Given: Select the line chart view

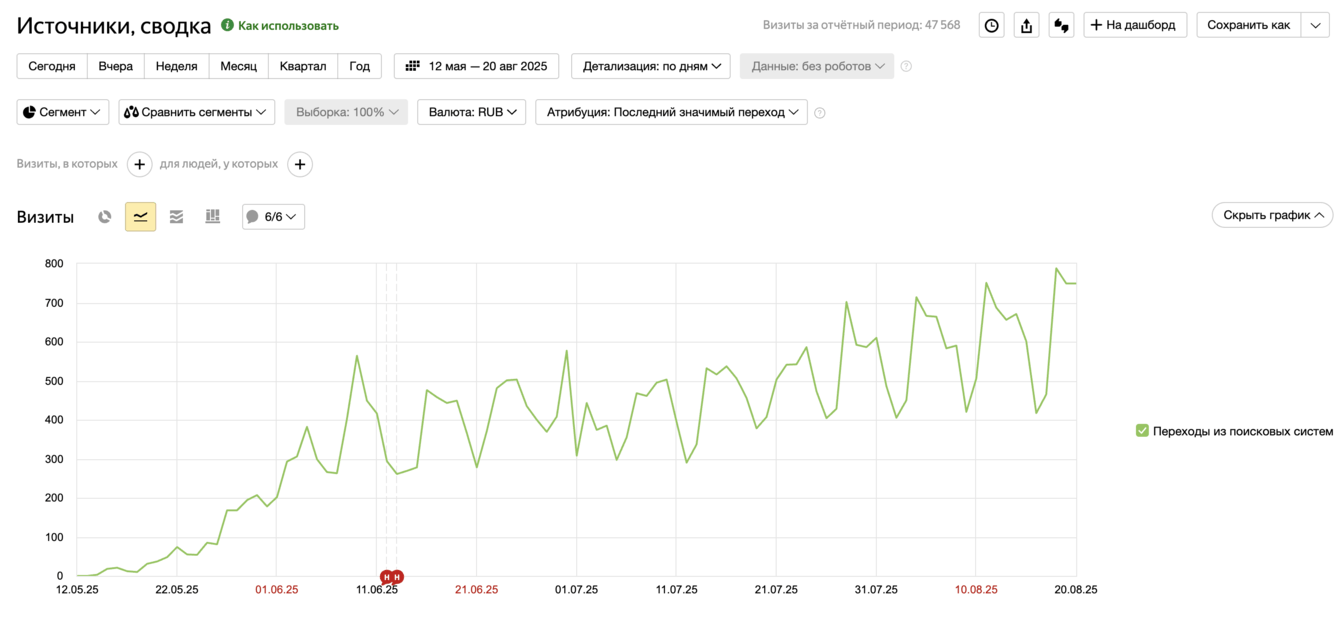Looking at the screenshot, I should click(x=140, y=216).
